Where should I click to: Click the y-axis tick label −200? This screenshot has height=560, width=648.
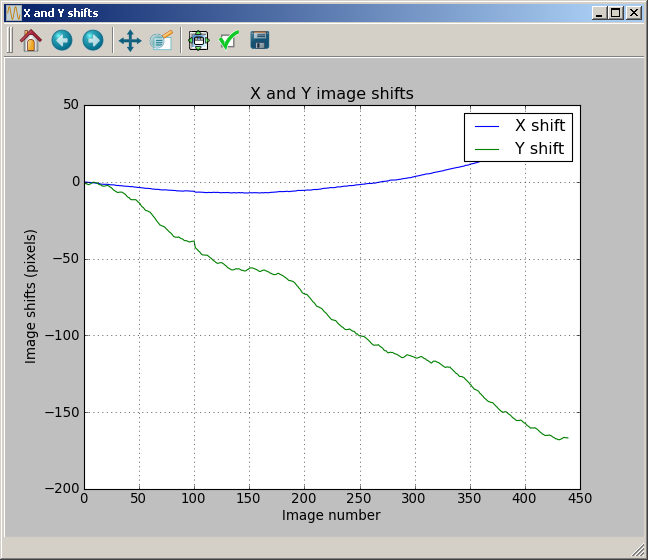tap(62, 489)
